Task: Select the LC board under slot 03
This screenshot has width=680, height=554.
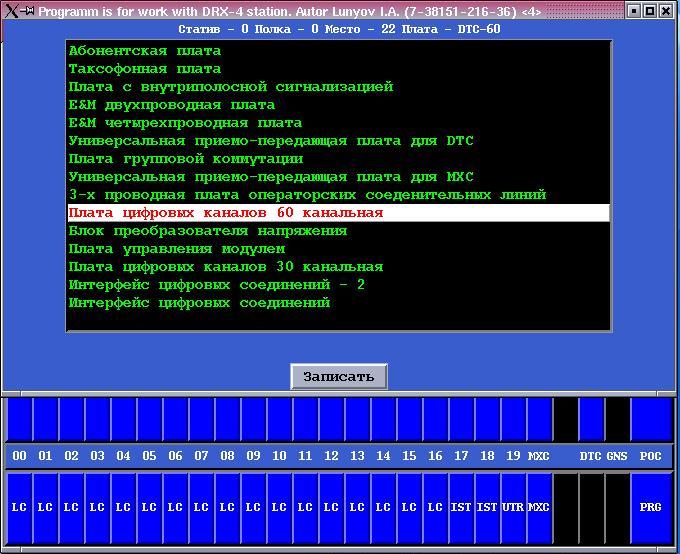Action: [97, 508]
